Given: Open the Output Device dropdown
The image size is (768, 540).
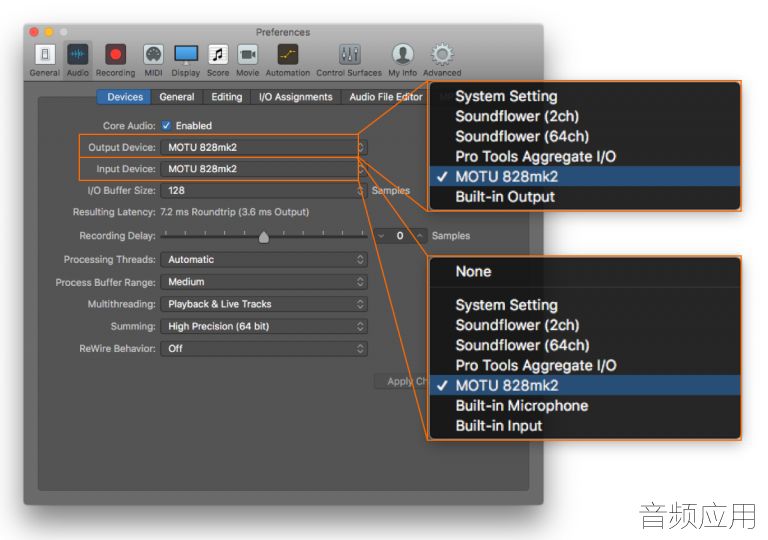Looking at the screenshot, I should (x=264, y=147).
